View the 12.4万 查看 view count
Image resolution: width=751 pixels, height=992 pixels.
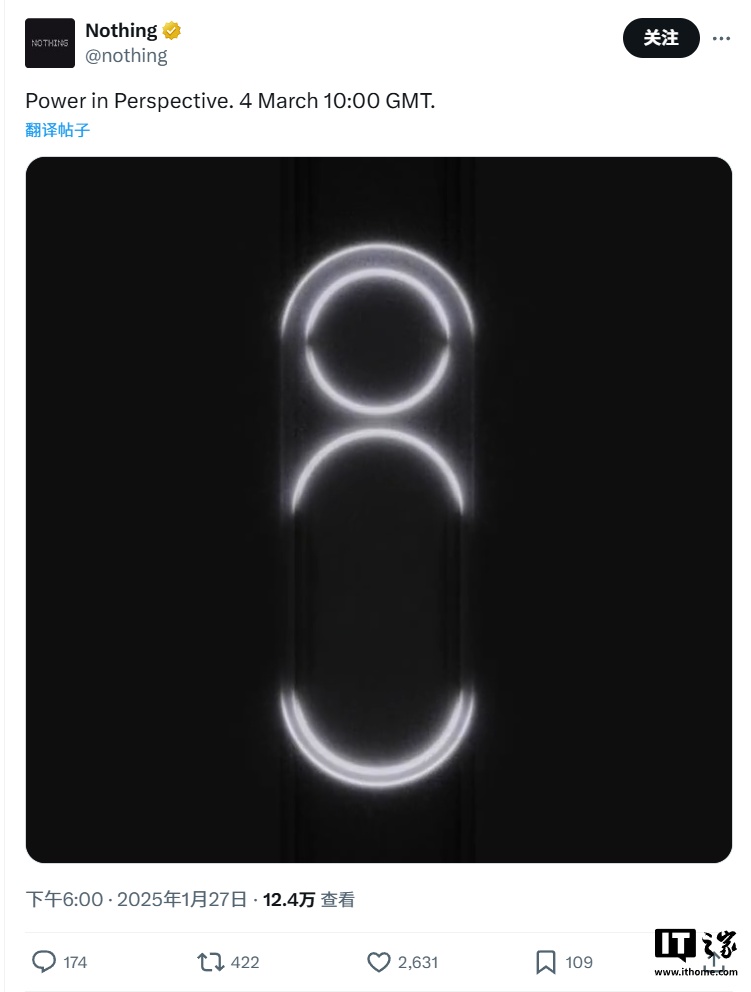pyautogui.click(x=309, y=900)
